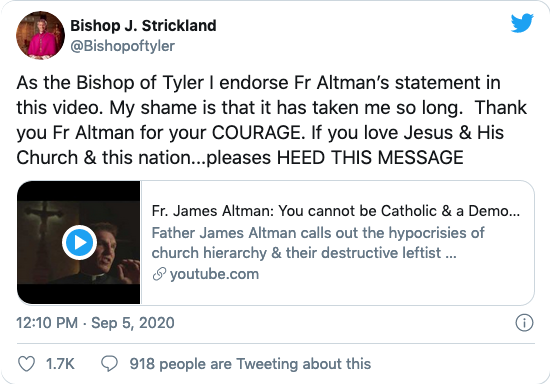Visit the @Bishopoftyler handle

pyautogui.click(x=122, y=46)
